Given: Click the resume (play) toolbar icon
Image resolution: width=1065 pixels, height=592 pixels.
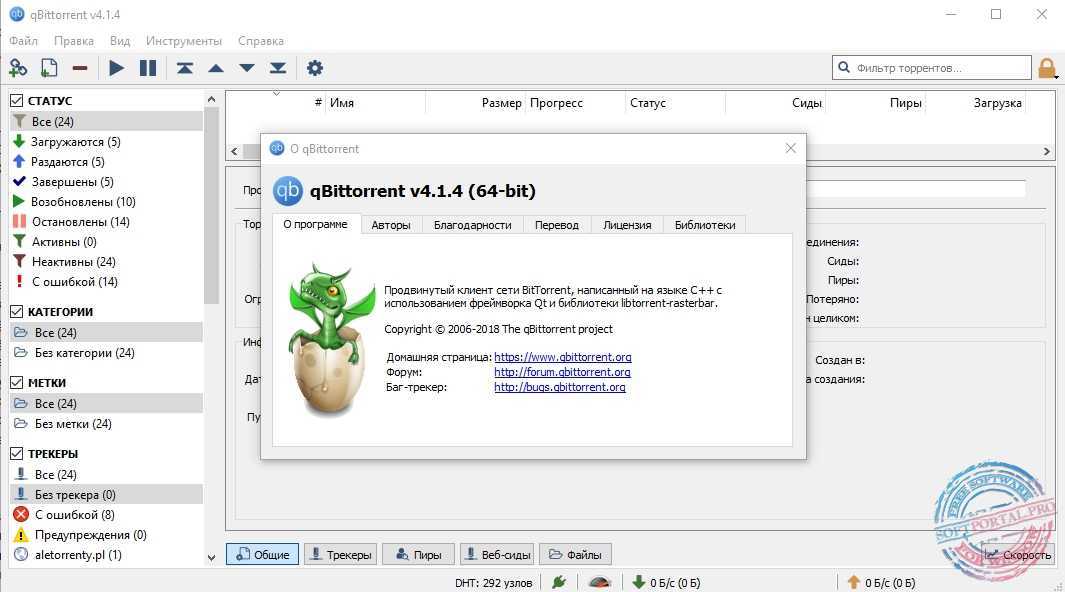Looking at the screenshot, I should [x=116, y=68].
